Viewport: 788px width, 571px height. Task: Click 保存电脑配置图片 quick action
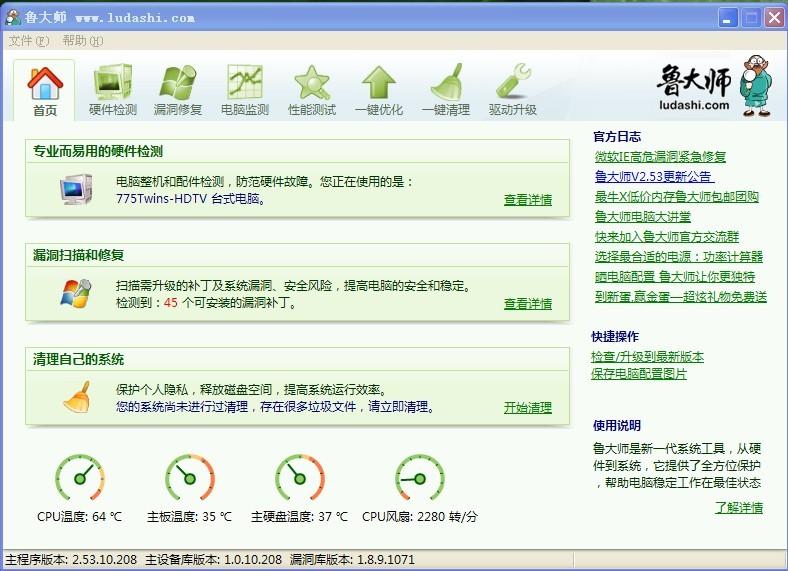click(639, 374)
